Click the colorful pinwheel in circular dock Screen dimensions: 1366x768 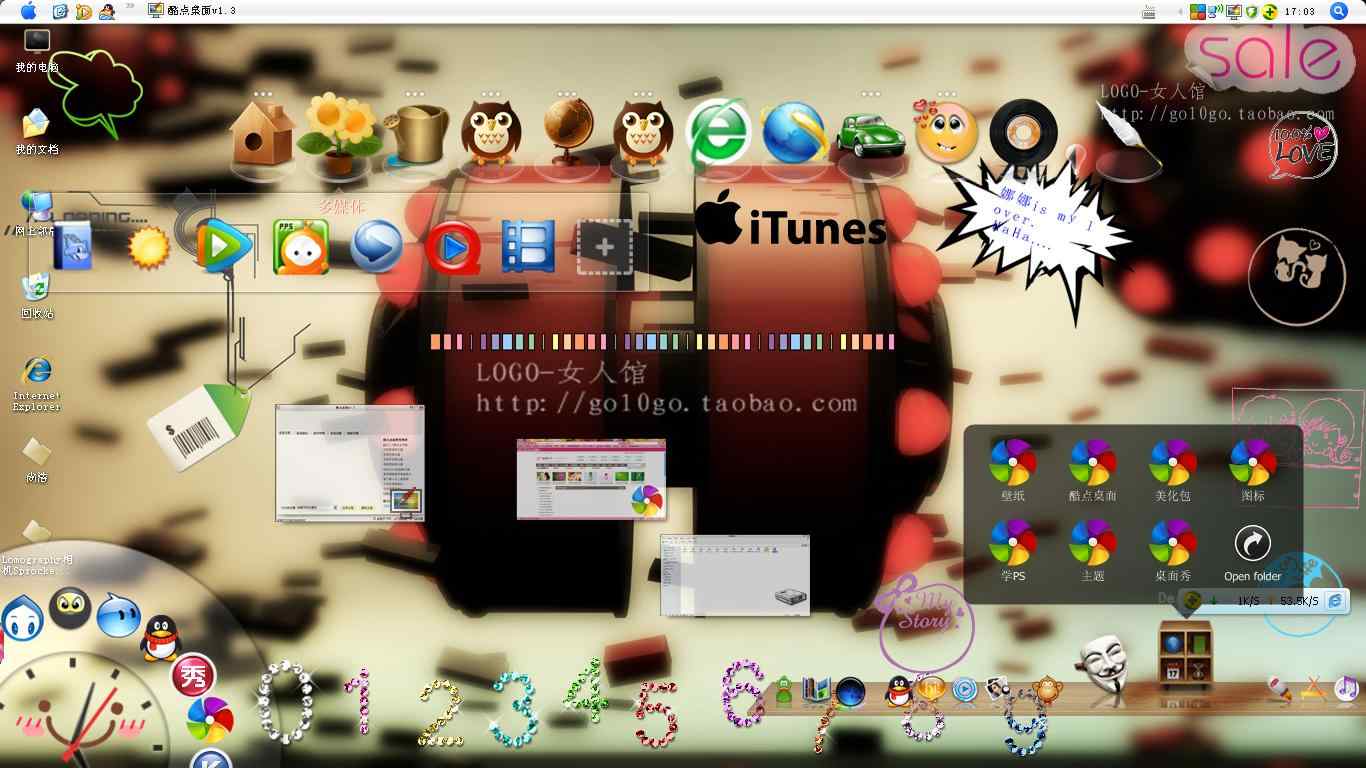(x=210, y=720)
